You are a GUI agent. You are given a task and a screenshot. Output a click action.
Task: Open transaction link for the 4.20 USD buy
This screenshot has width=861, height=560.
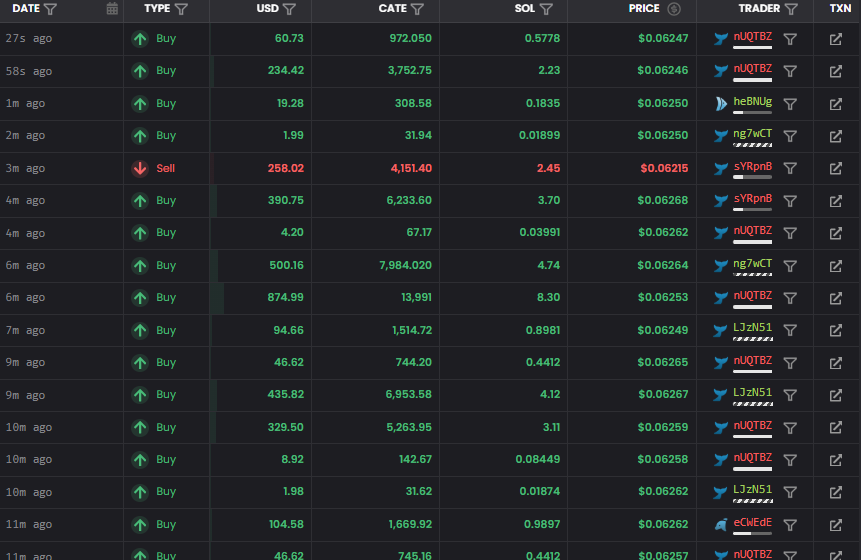(836, 233)
